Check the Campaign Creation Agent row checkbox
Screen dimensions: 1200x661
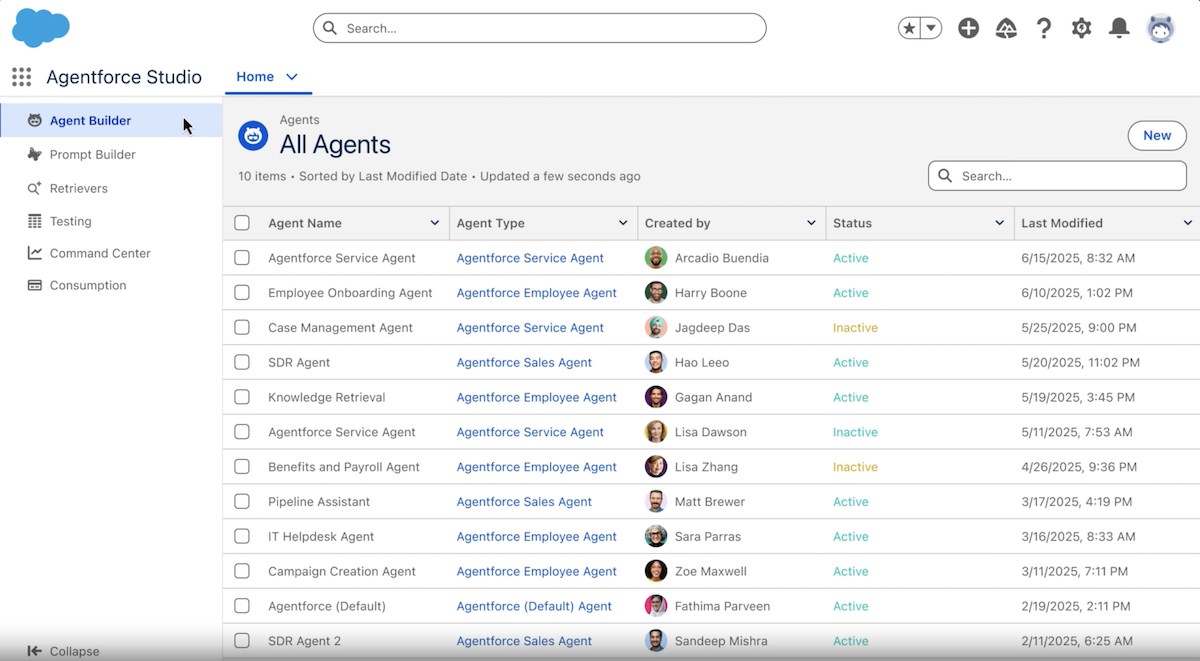click(x=242, y=571)
